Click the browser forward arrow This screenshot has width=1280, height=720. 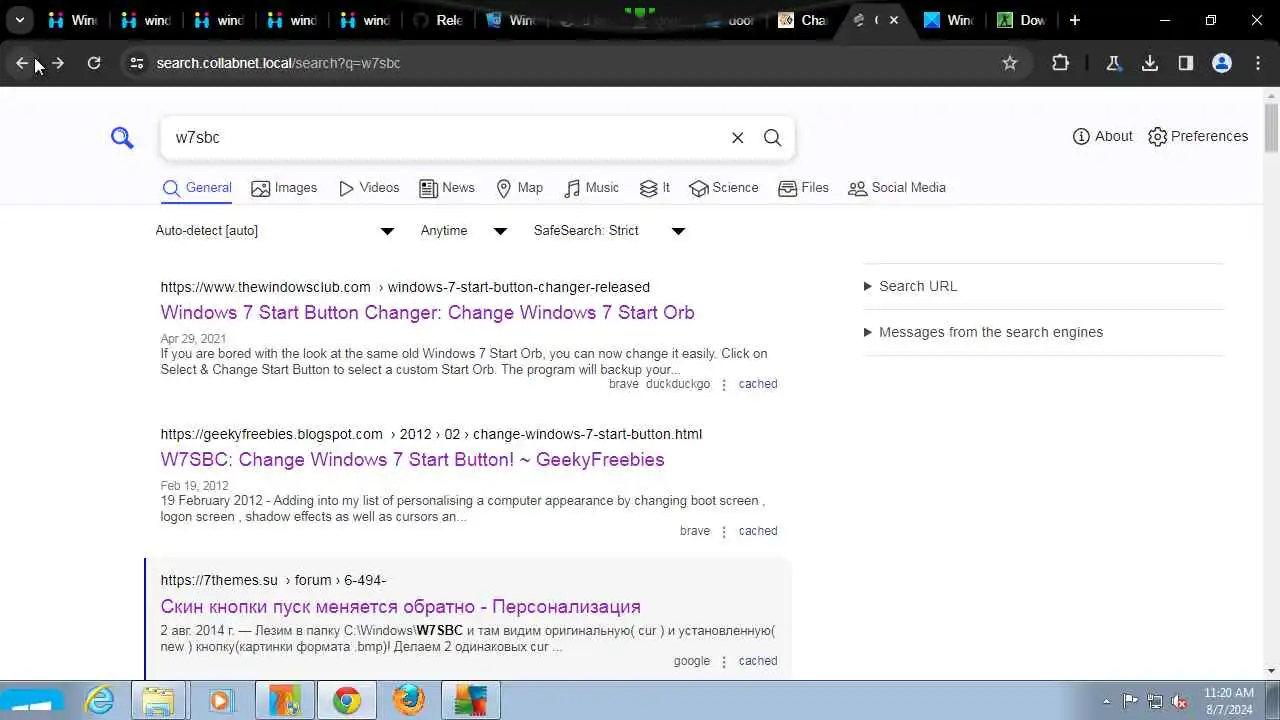(x=58, y=63)
